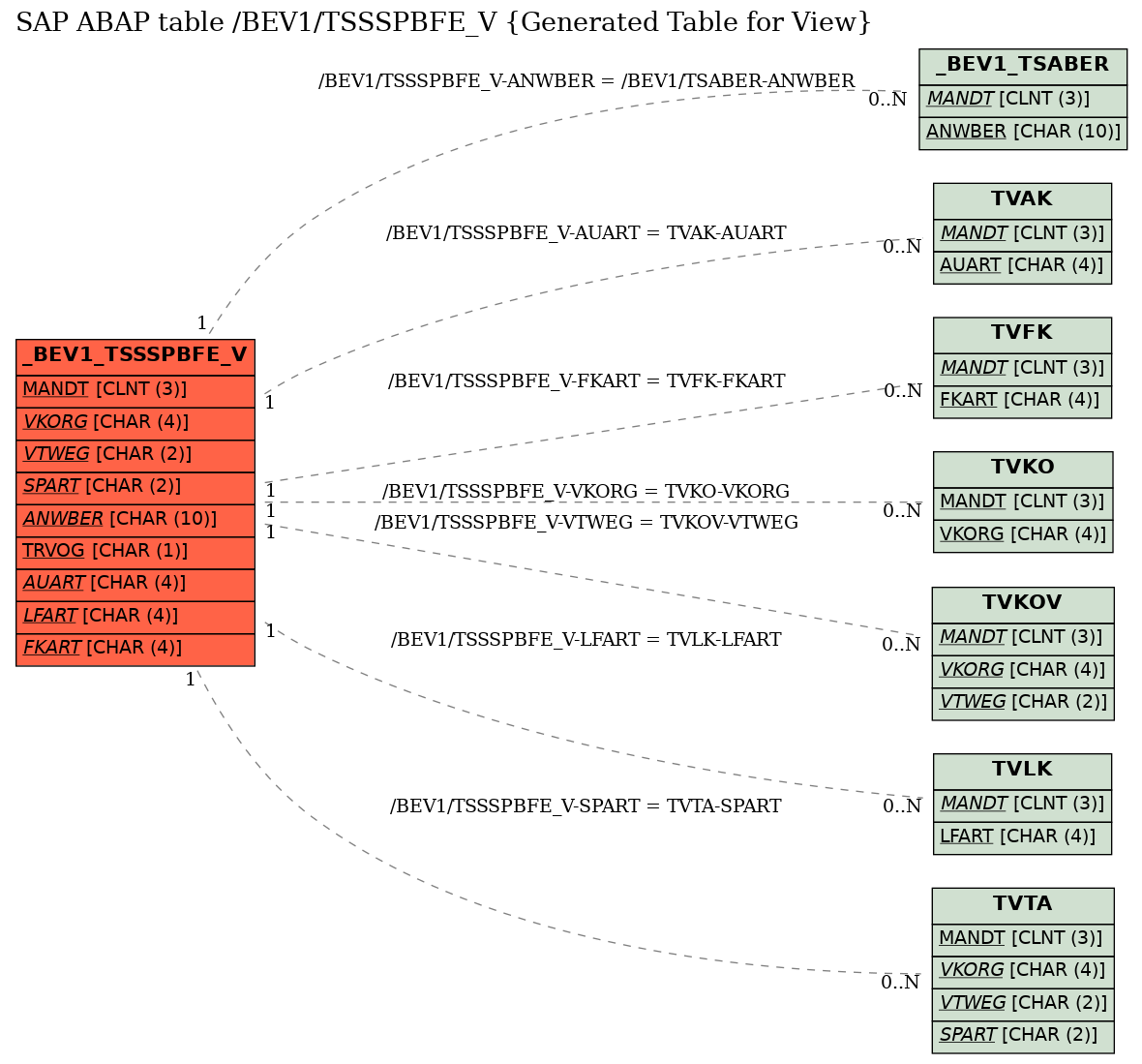This screenshot has height=1064, width=1142.
Task: Click AUART [CHAR (4)] in TVAK
Action: [x=1022, y=267]
